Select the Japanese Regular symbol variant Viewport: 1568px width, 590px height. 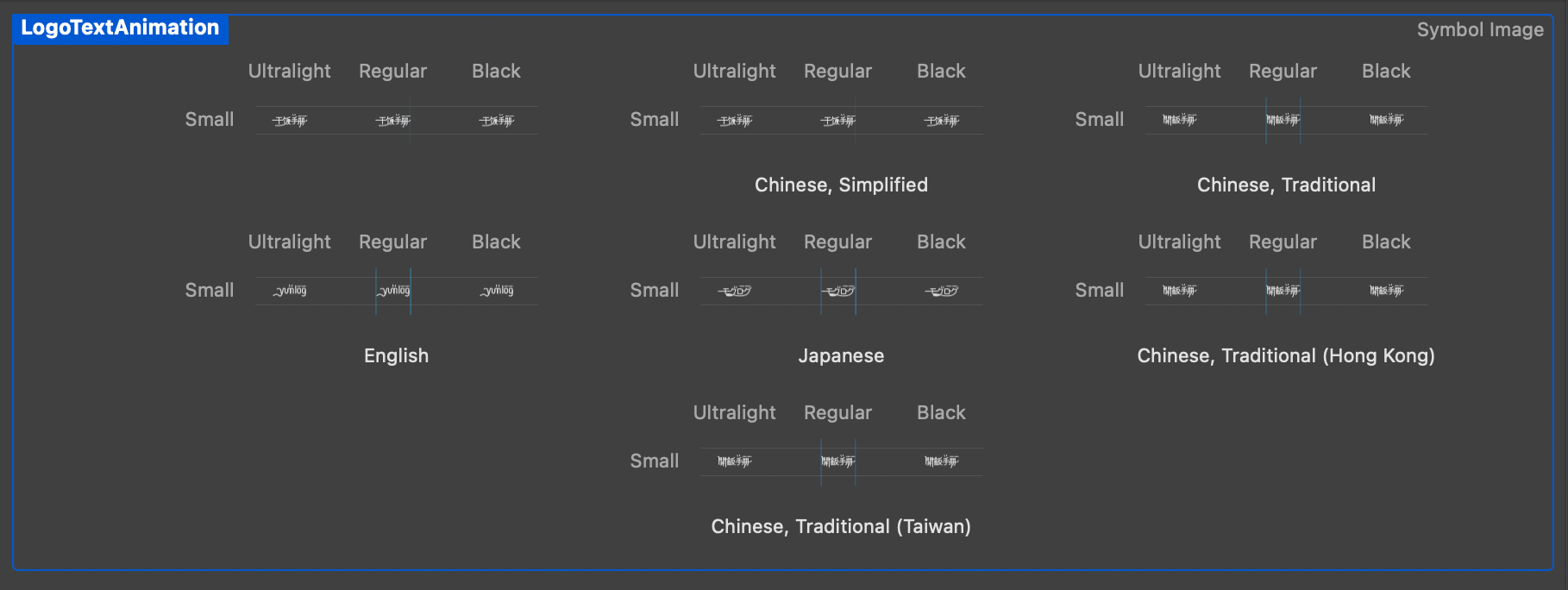coord(838,291)
